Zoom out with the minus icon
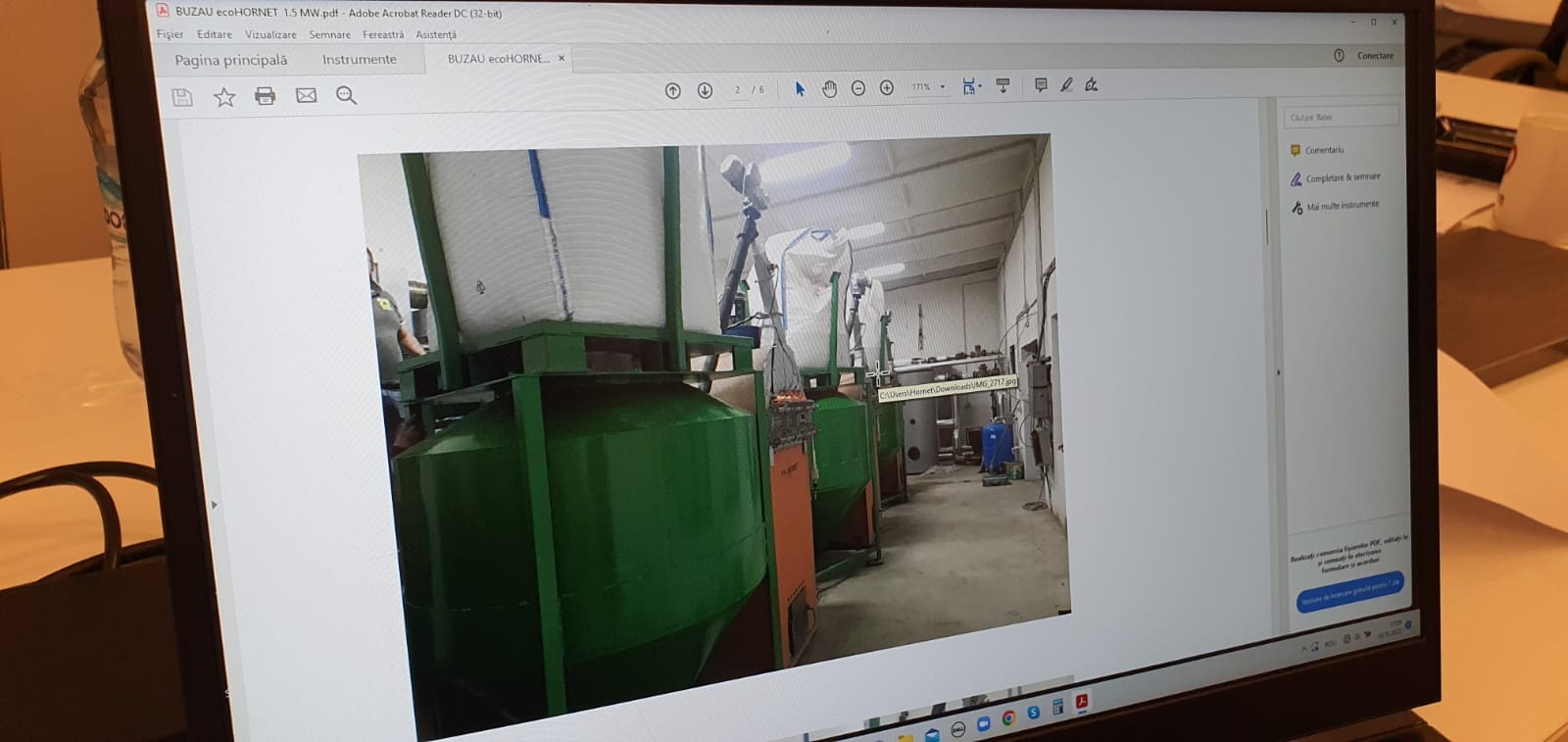The height and width of the screenshot is (742, 1568). pyautogui.click(x=858, y=88)
